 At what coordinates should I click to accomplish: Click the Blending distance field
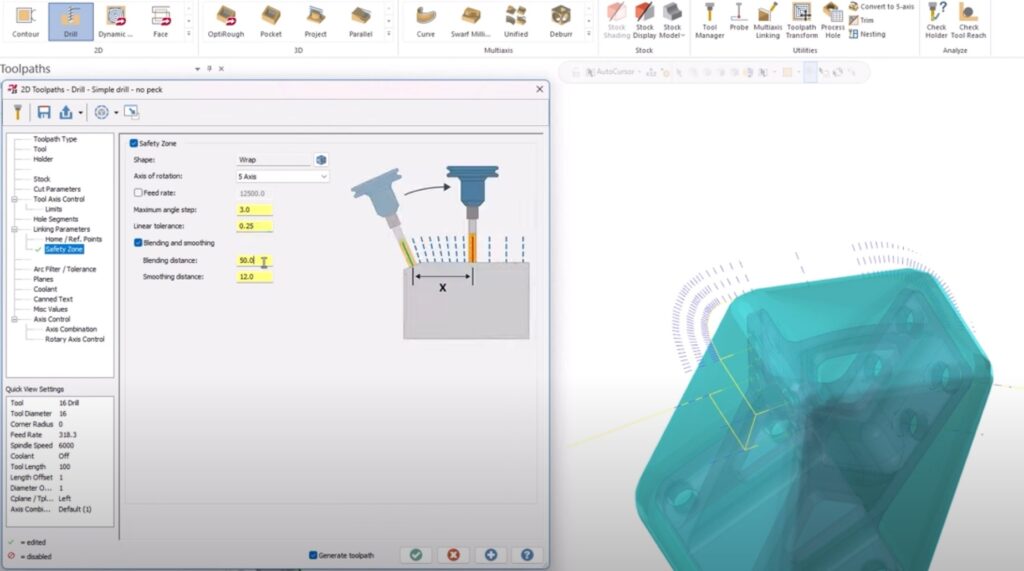[x=255, y=260]
